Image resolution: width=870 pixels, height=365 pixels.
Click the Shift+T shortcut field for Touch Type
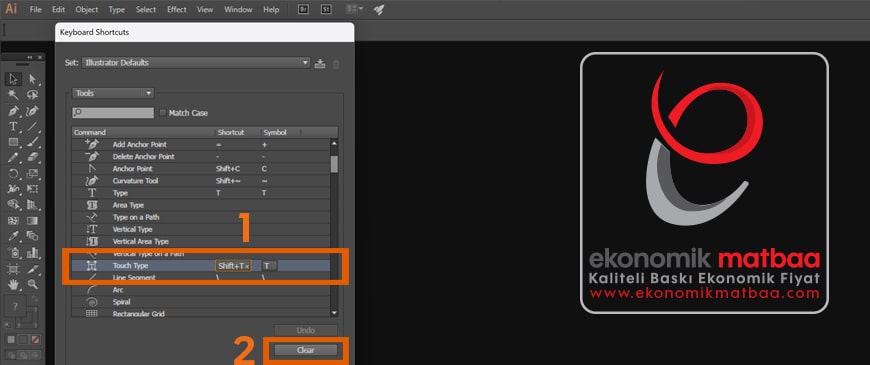[233, 266]
